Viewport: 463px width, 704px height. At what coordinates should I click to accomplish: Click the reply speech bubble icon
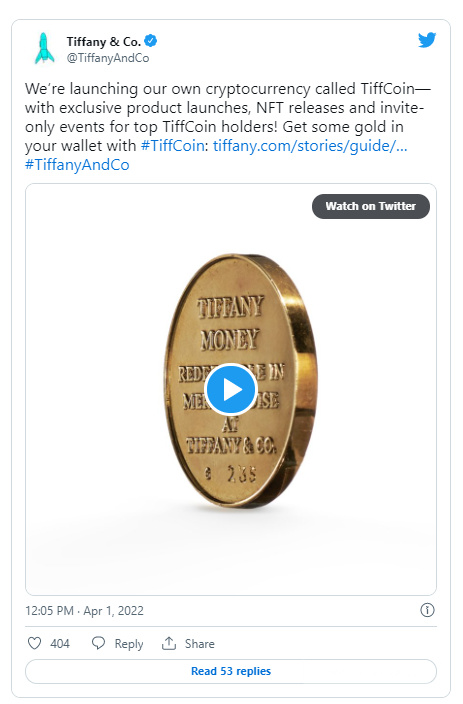[98, 643]
